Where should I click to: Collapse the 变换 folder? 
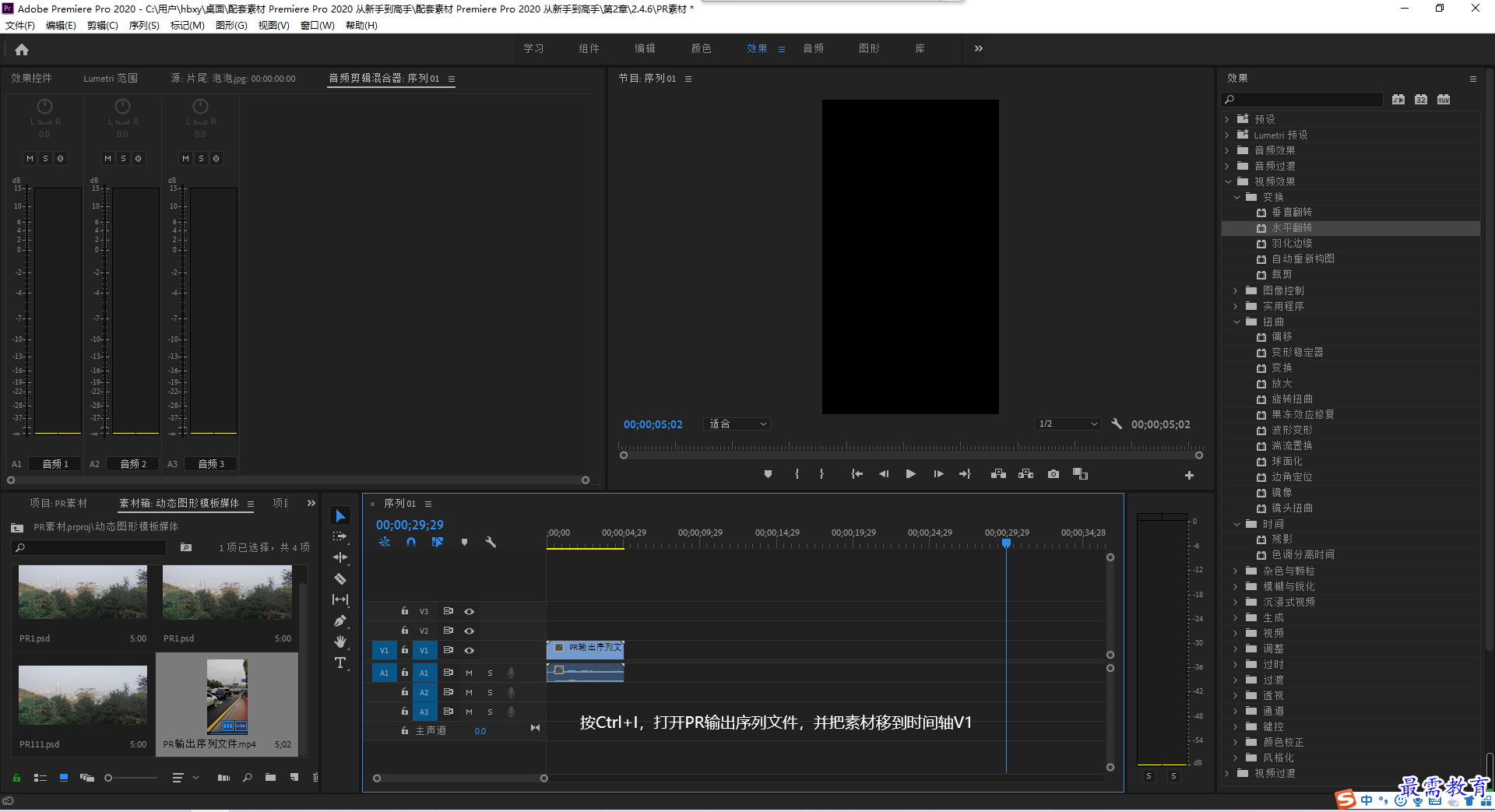pyautogui.click(x=1236, y=197)
